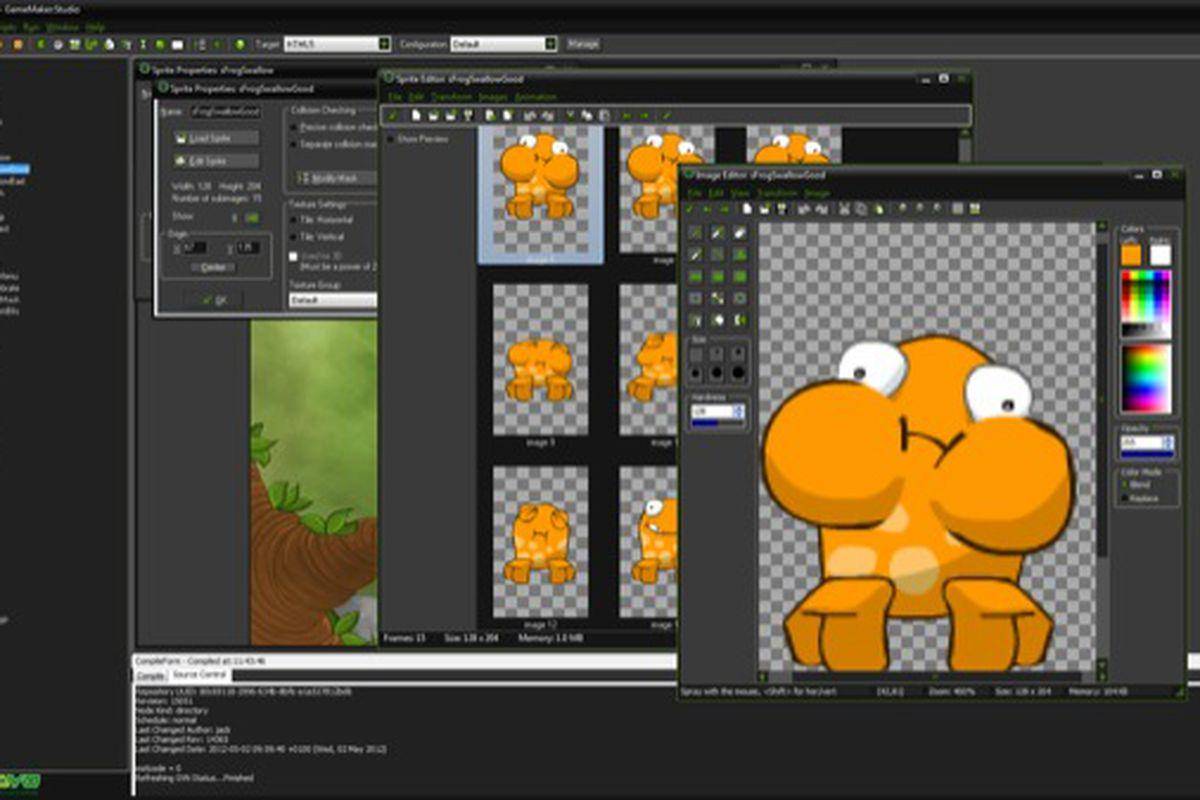The image size is (1200, 800).
Task: Click Center button under Origin
Action: coord(213,267)
